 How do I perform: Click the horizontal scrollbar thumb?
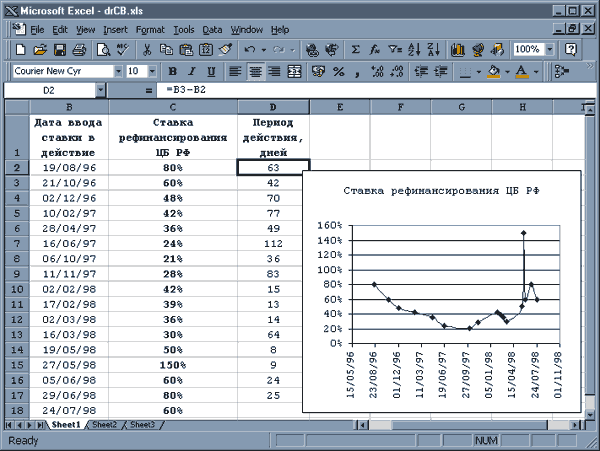tap(470, 425)
